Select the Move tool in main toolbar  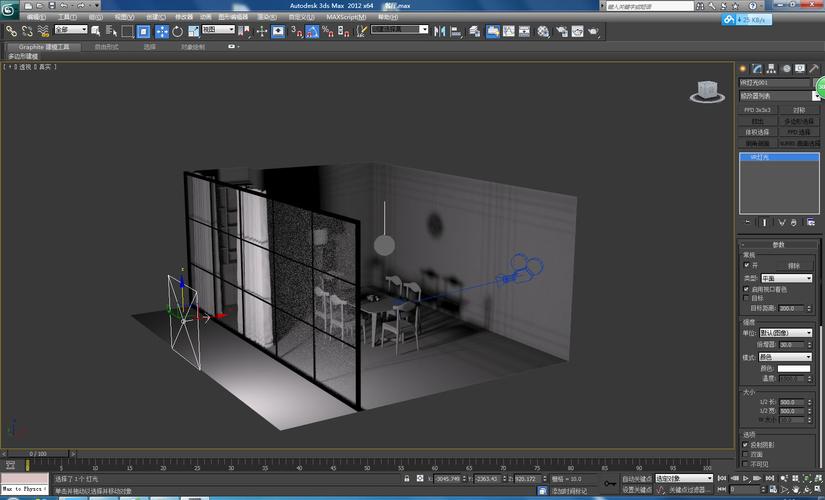pos(162,31)
